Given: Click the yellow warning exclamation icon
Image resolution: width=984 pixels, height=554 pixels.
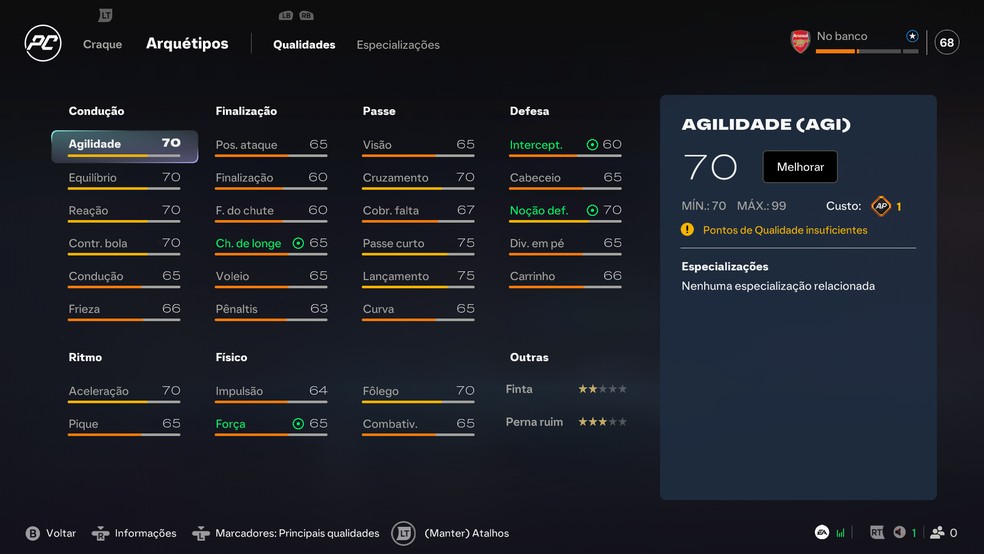Looking at the screenshot, I should click(687, 230).
